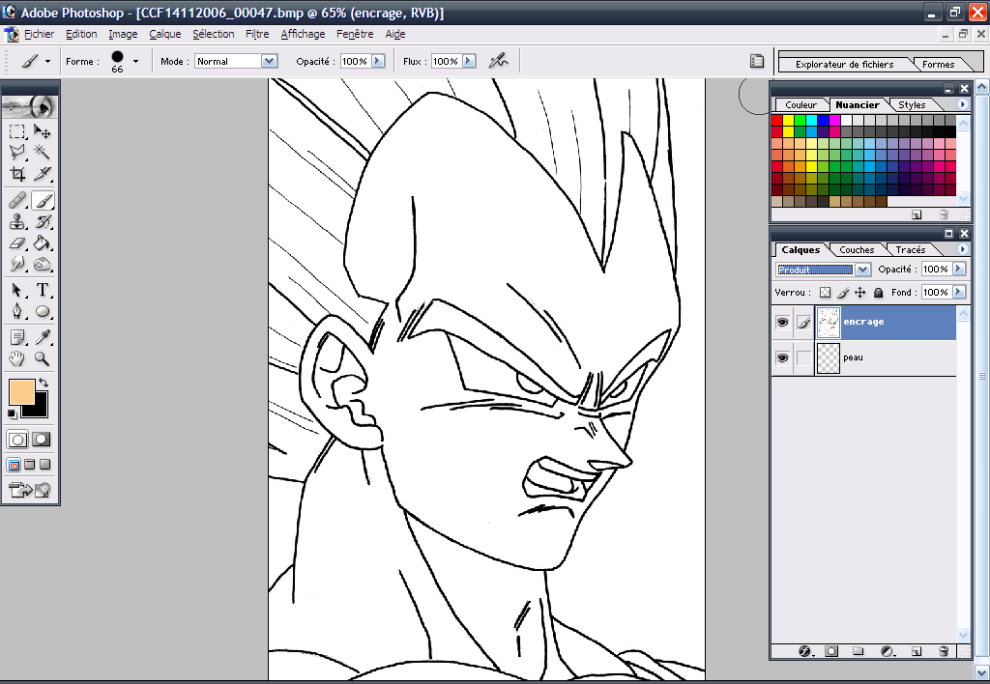The height and width of the screenshot is (684, 990).
Task: Open the Flux slider arrow
Action: coord(468,61)
